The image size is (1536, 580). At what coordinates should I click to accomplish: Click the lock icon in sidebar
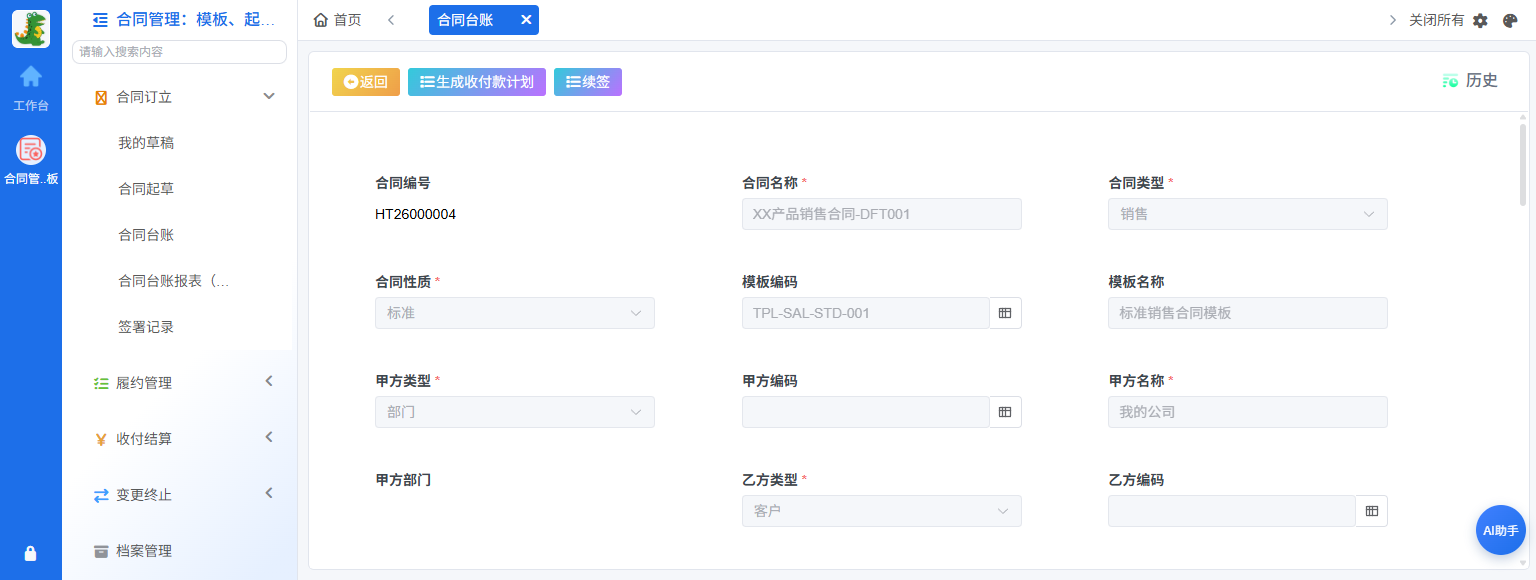31,553
